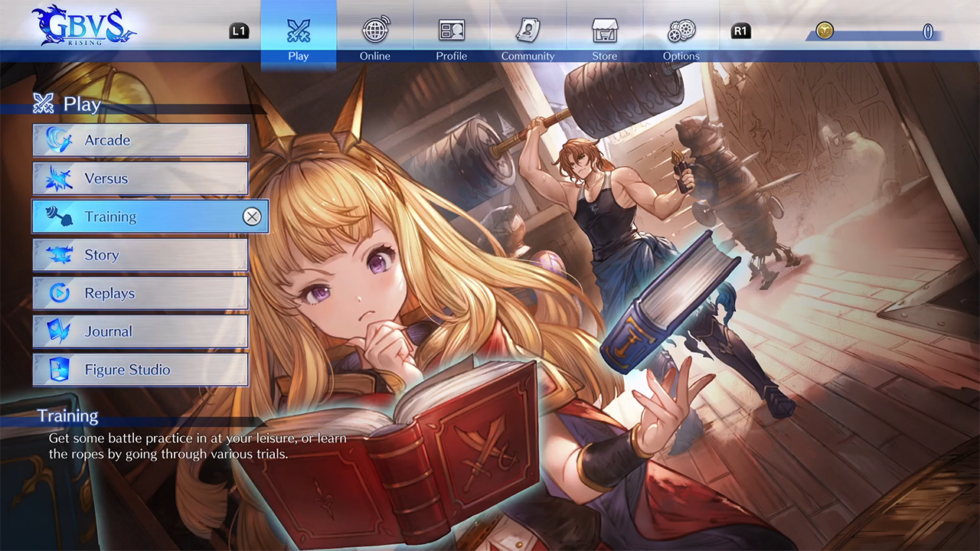Click the Online globe icon
Screen dimensions: 980x551
point(375,31)
